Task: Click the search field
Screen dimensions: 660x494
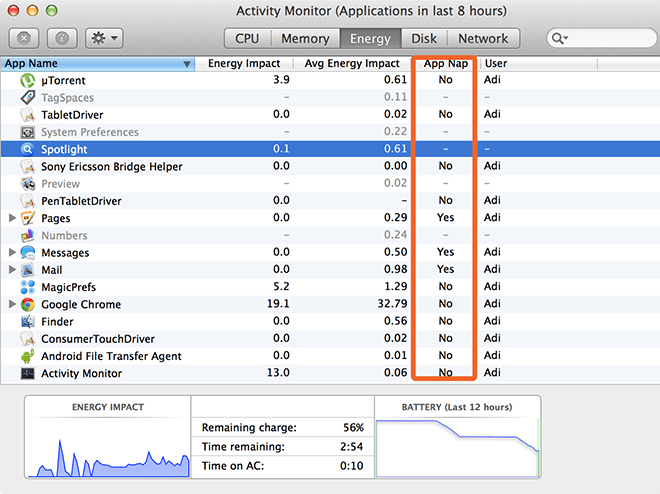Action: point(602,38)
